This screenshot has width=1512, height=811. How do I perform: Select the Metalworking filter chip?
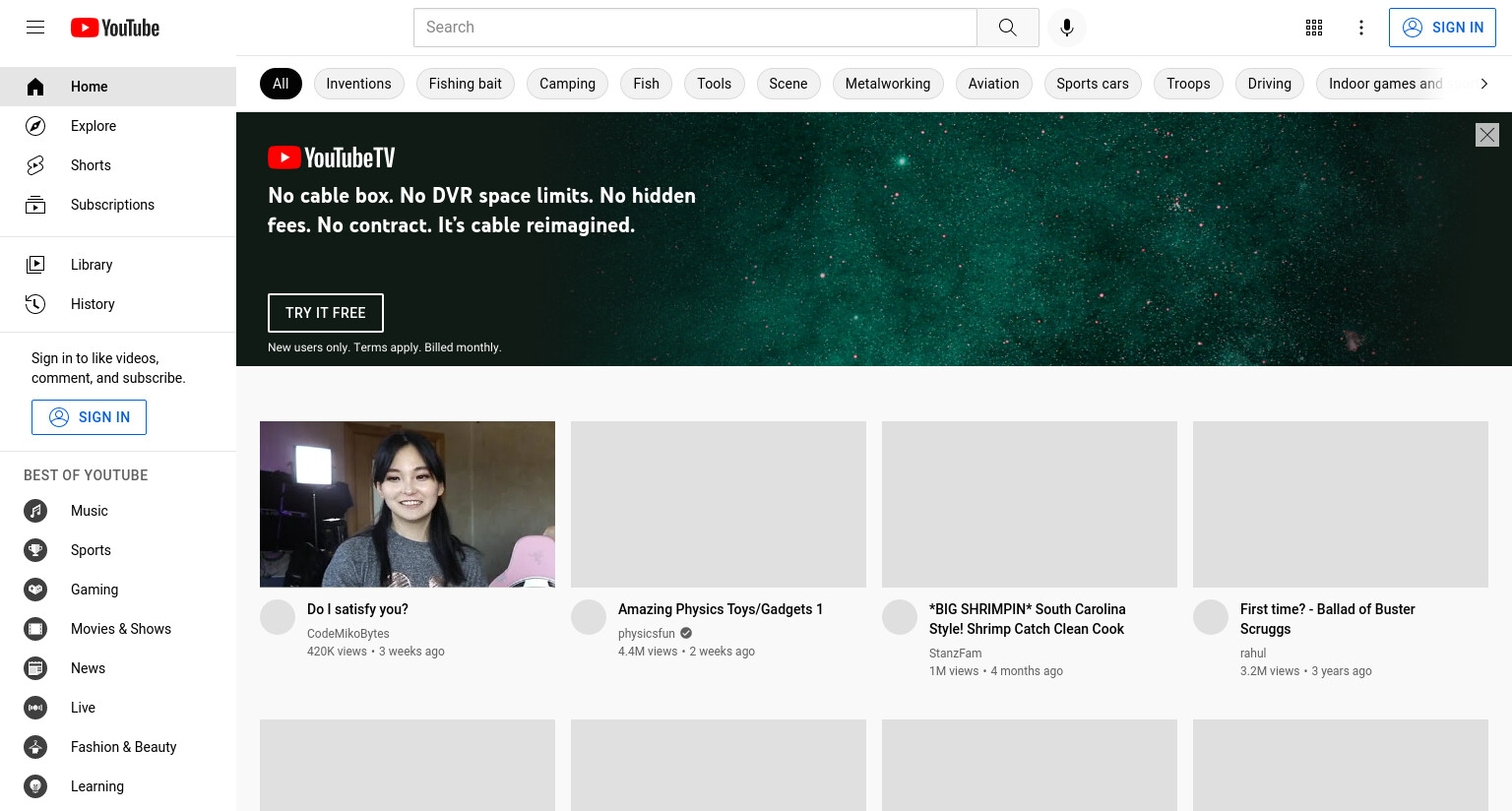pos(888,84)
